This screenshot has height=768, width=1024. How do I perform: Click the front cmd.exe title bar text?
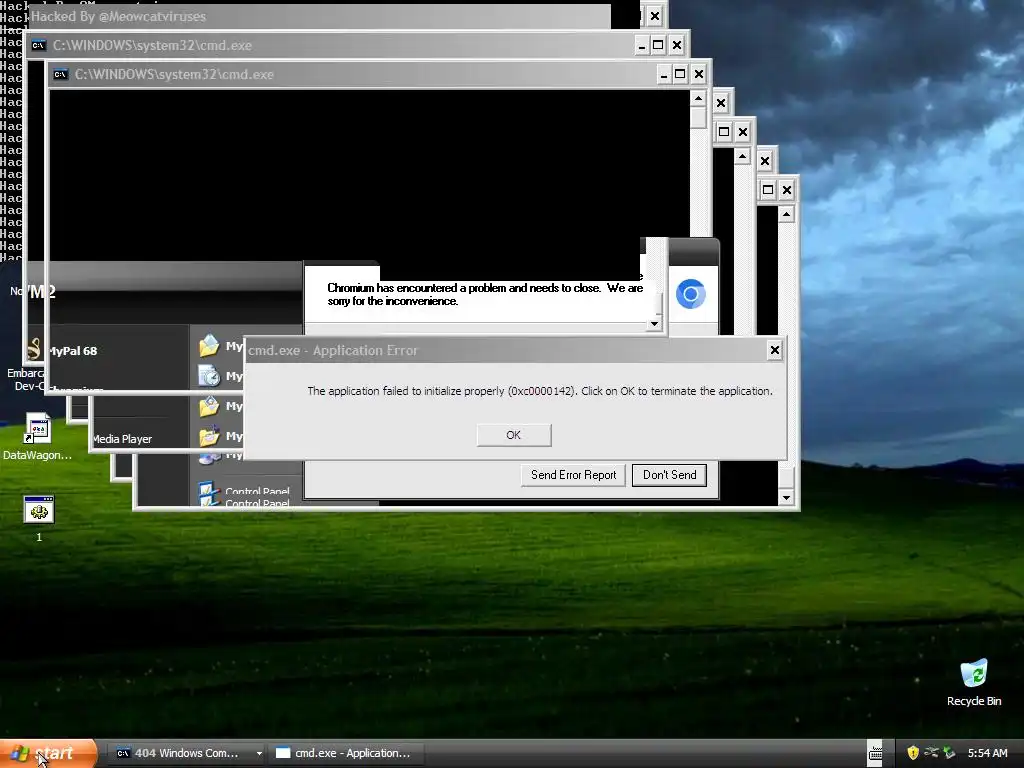(x=174, y=74)
